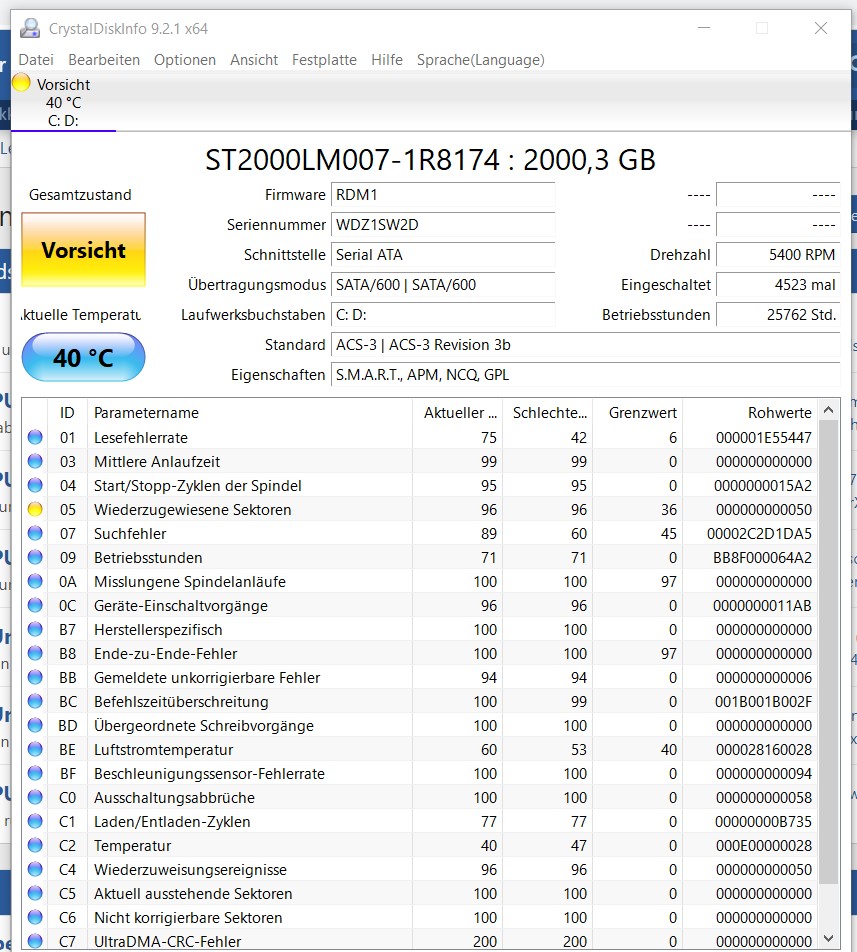Click the Standard field ACS-3 Revision 3b
857x952 pixels.
coord(586,345)
